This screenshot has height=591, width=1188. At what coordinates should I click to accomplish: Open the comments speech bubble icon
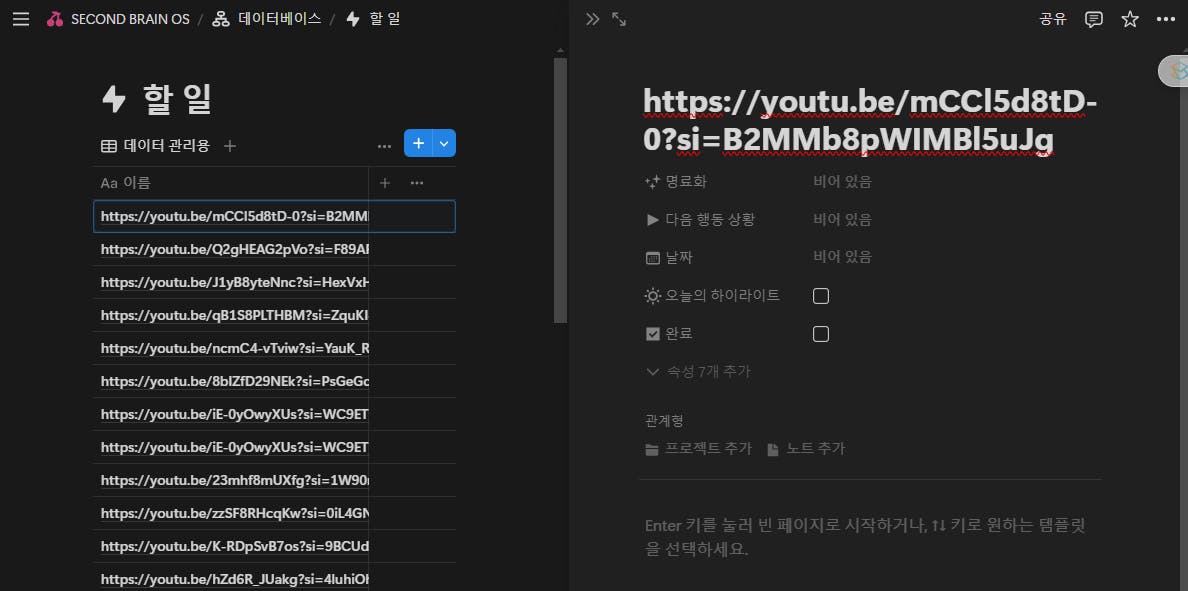(1093, 20)
